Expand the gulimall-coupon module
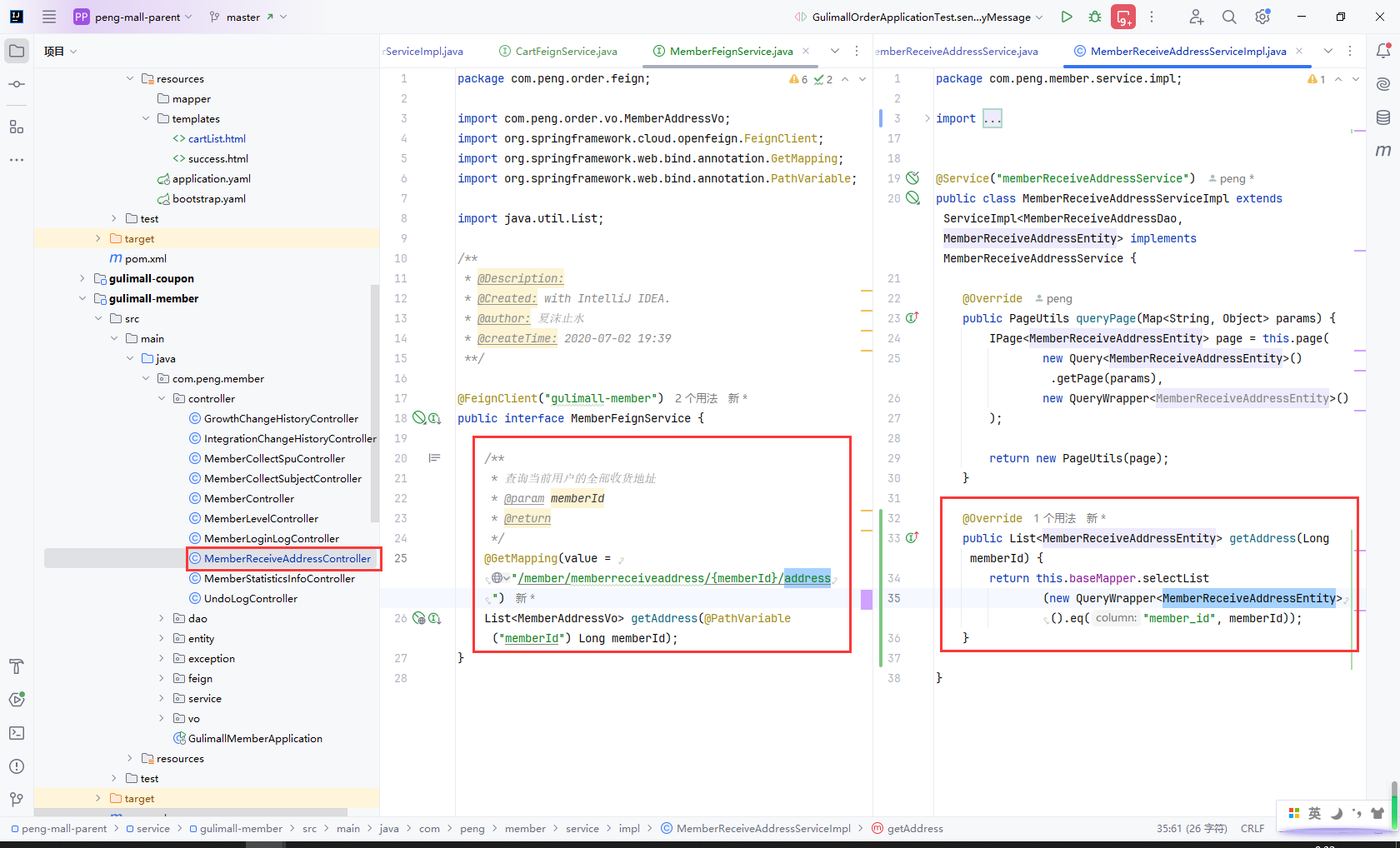The image size is (1400, 848). [x=82, y=278]
